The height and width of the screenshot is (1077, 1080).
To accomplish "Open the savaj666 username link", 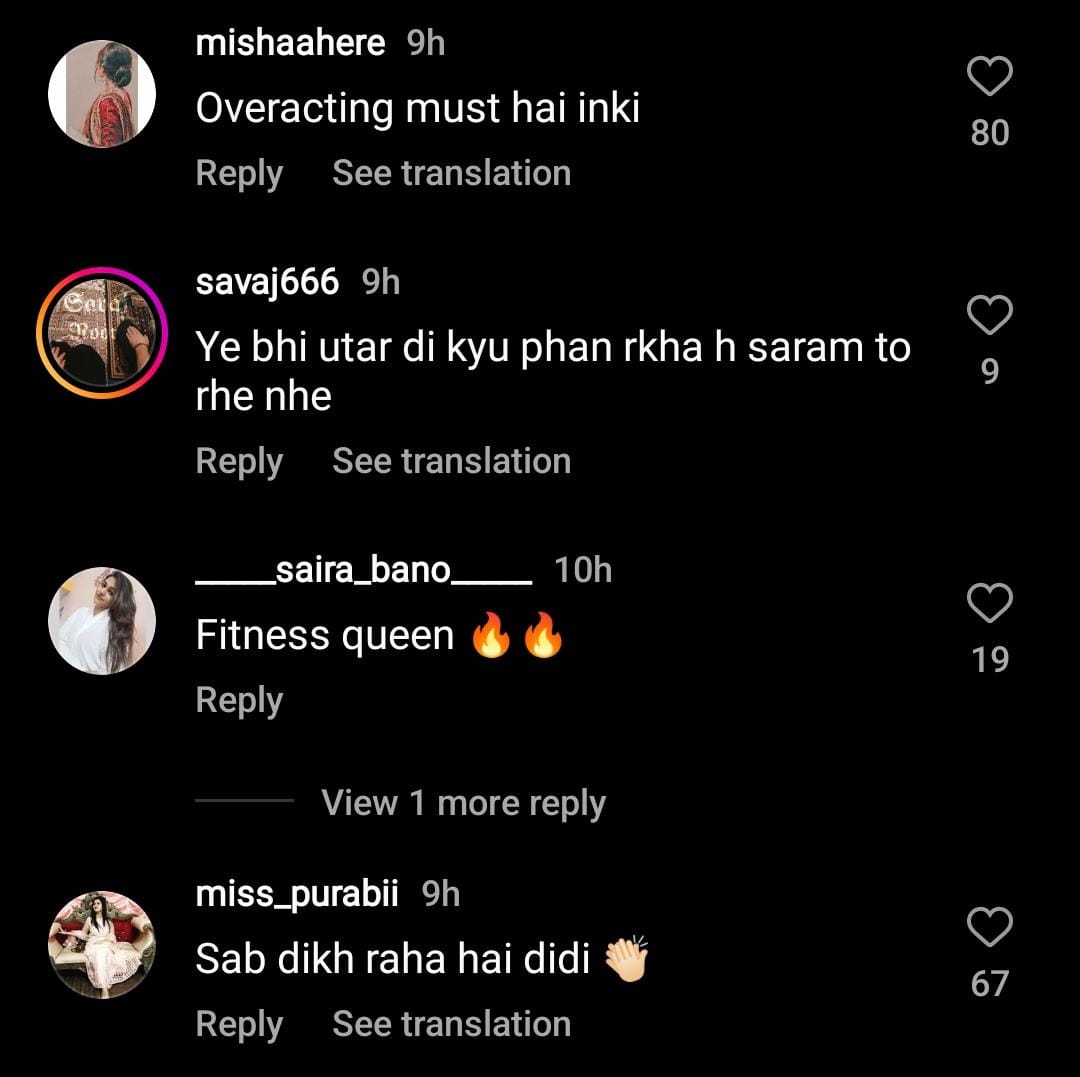I will 267,282.
